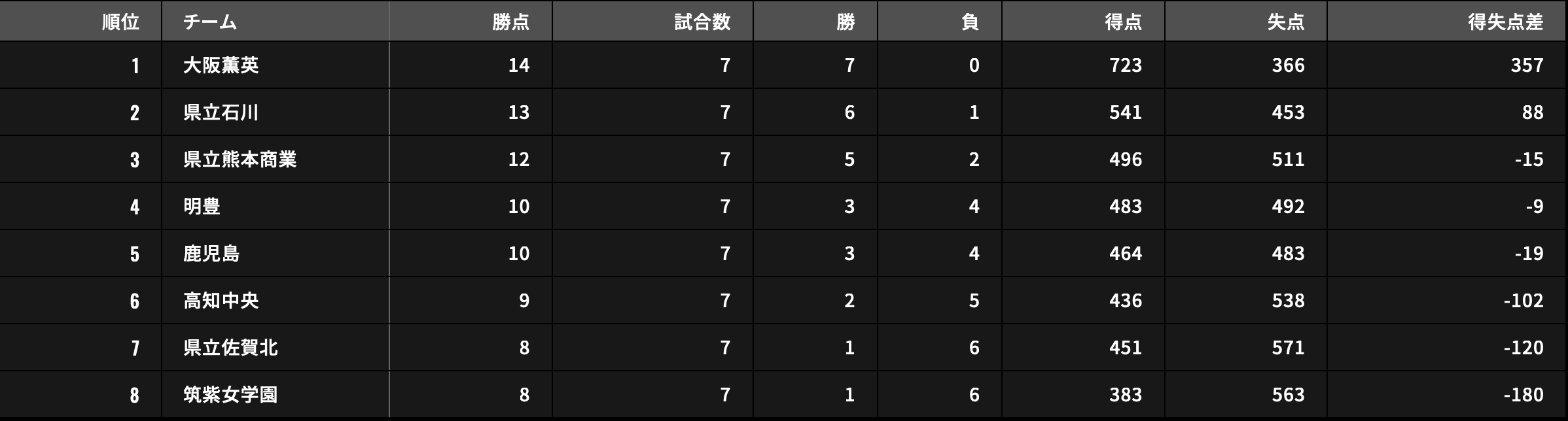Click the 357 point difference cell
The width and height of the screenshot is (1568, 421).
point(1527,65)
